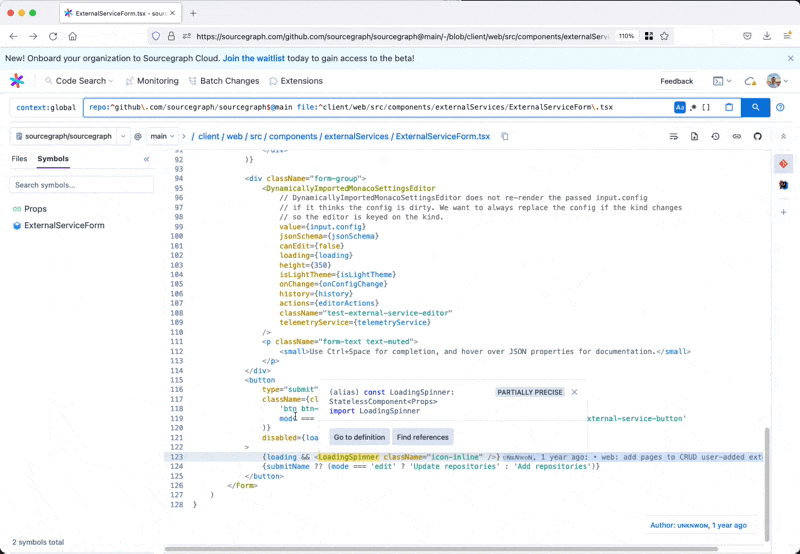Open second extension icon in right sidebar
Screen dimensions: 800x554
pos(783,185)
